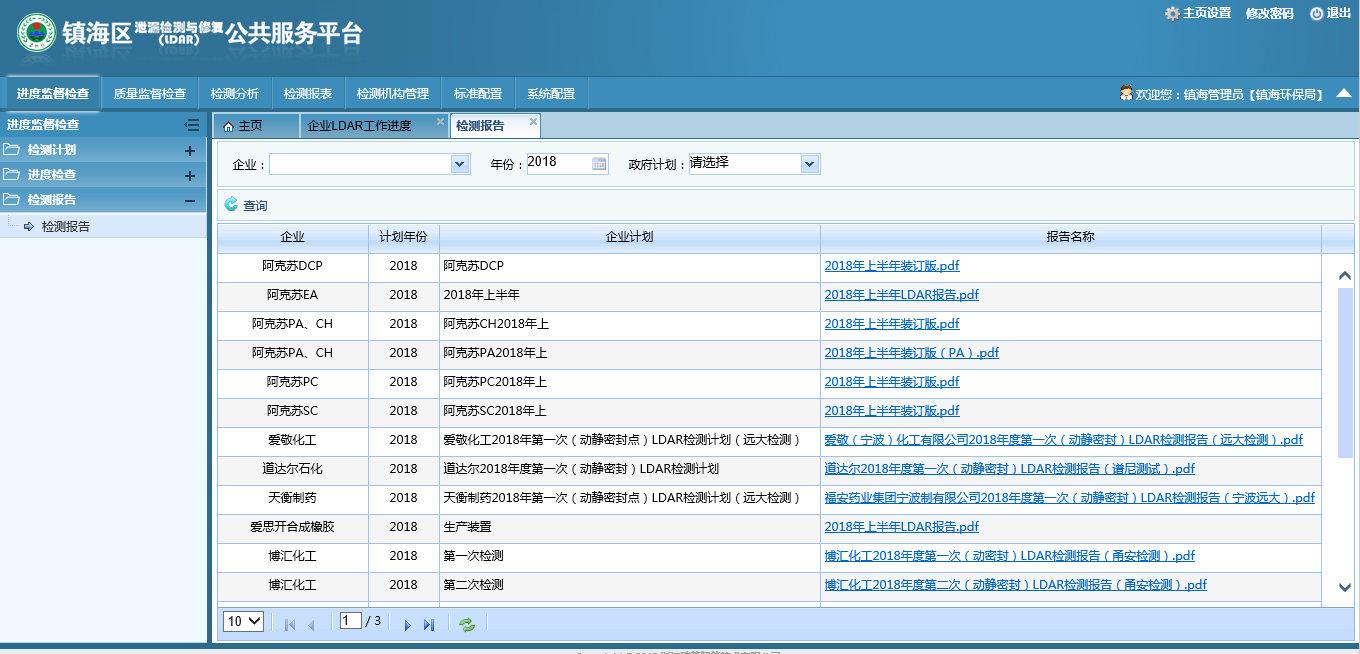Viewport: 1360px width, 654px height.
Task: Go to the first page icon
Action: [x=290, y=625]
